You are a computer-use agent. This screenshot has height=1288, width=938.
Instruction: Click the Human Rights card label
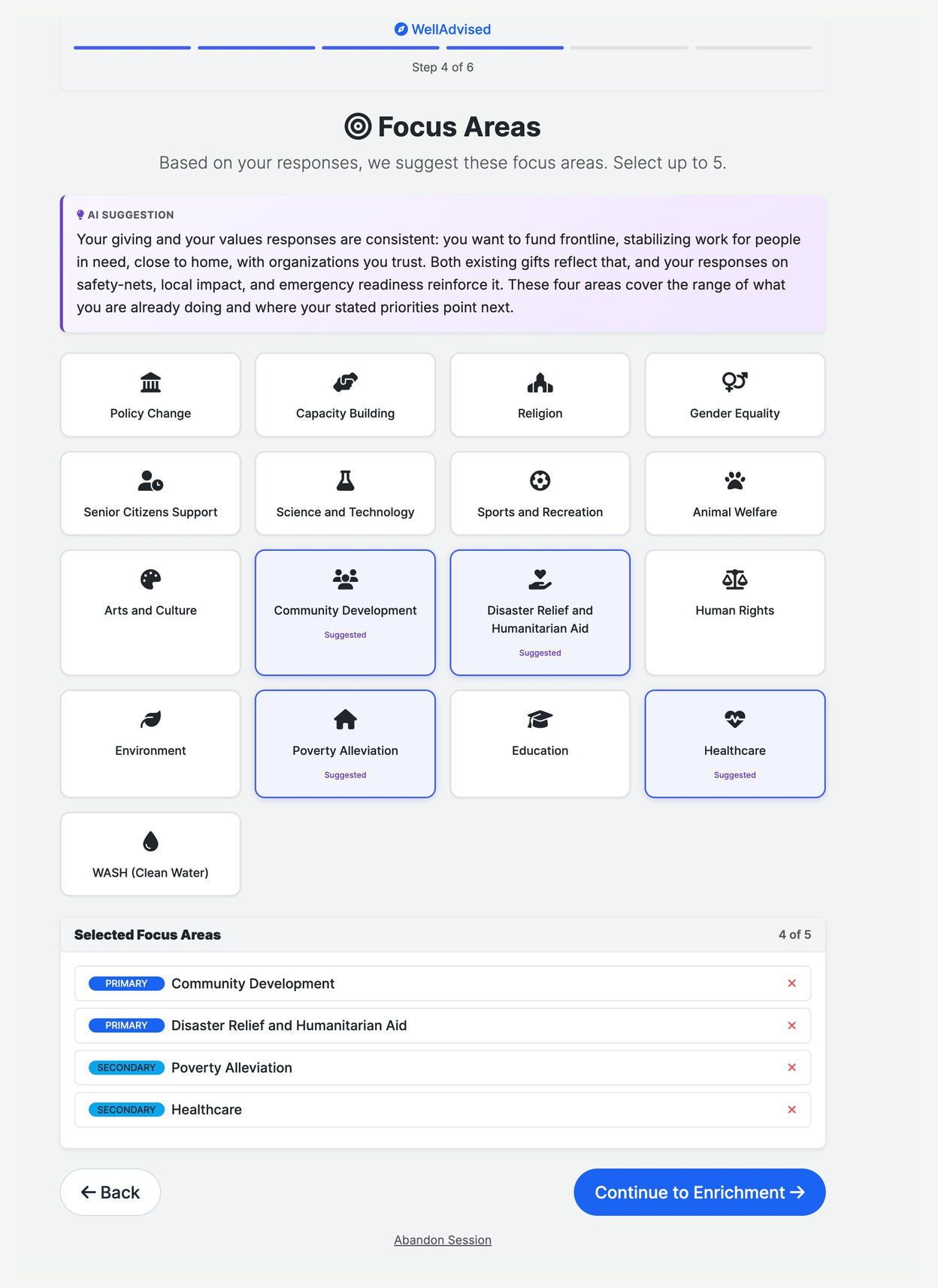[x=734, y=611]
